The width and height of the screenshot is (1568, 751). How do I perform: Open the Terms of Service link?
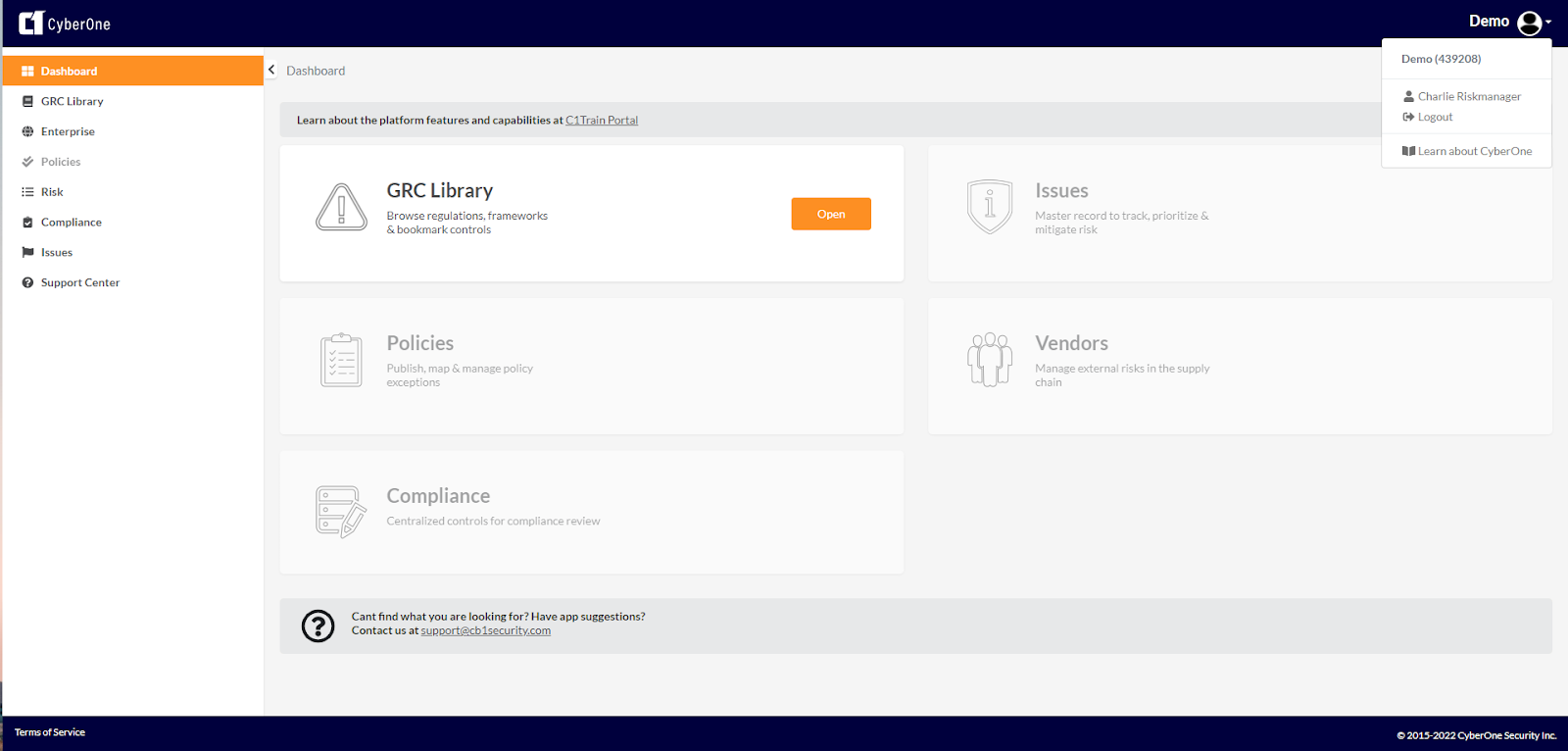pos(50,732)
